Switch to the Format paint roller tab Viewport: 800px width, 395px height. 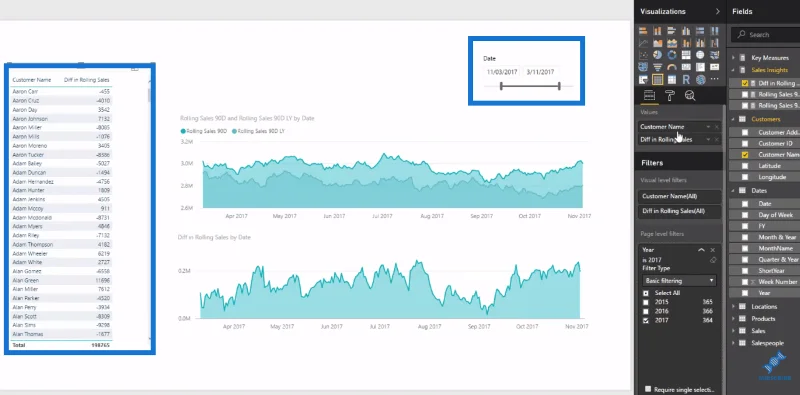click(670, 95)
